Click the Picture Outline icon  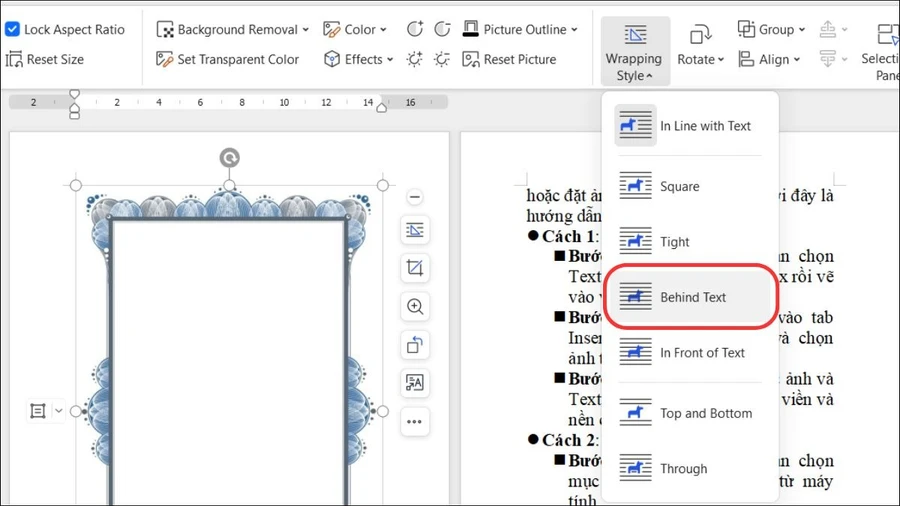pyautogui.click(x=471, y=29)
